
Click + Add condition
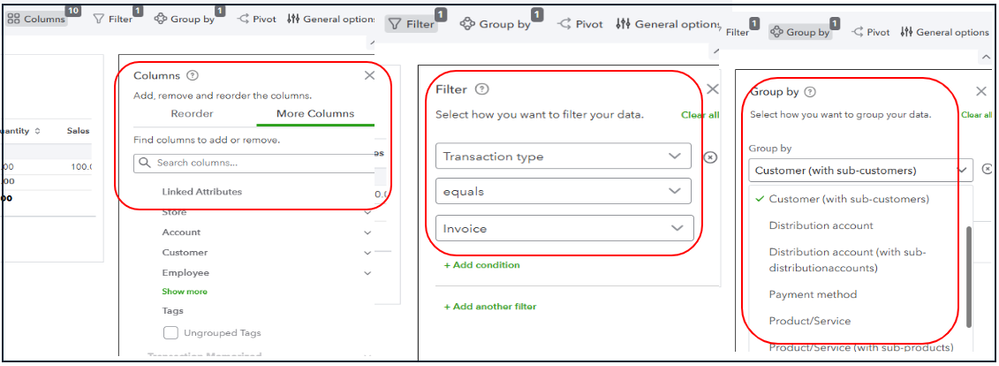click(x=482, y=265)
